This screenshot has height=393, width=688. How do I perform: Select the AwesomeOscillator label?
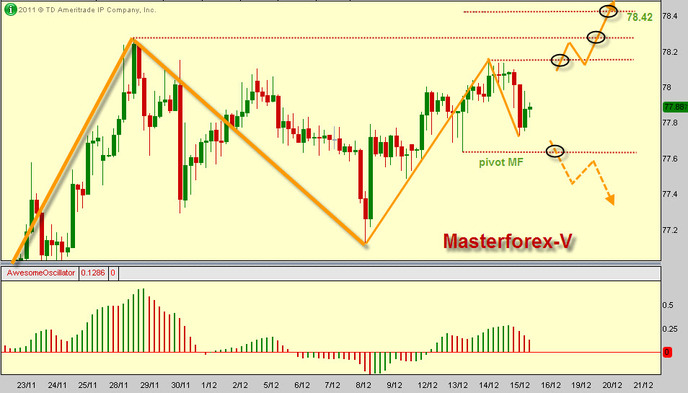point(40,273)
